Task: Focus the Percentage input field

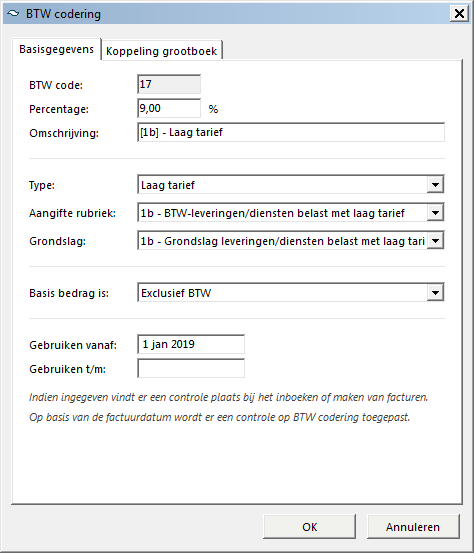Action: click(169, 108)
